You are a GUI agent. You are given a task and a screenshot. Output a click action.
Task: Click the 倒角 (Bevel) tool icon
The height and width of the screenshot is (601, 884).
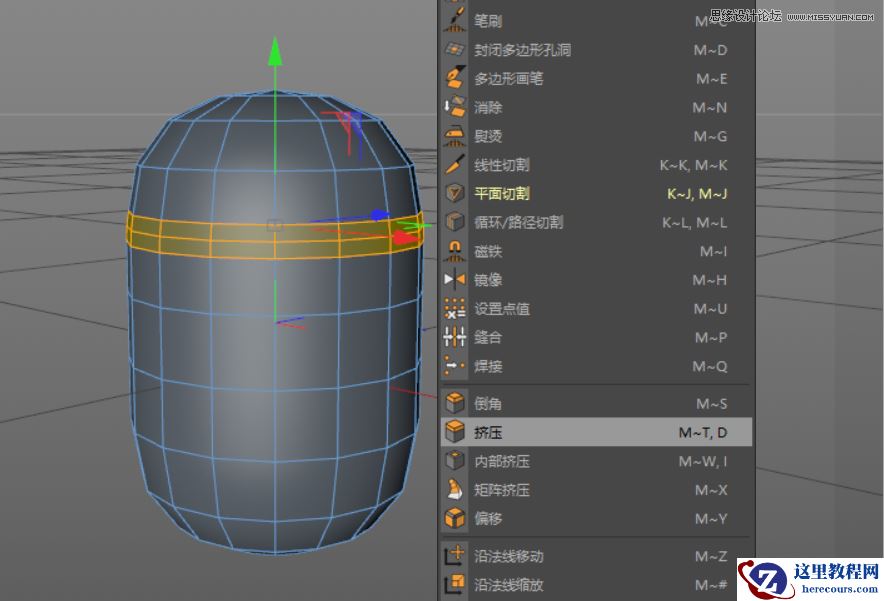pos(453,403)
